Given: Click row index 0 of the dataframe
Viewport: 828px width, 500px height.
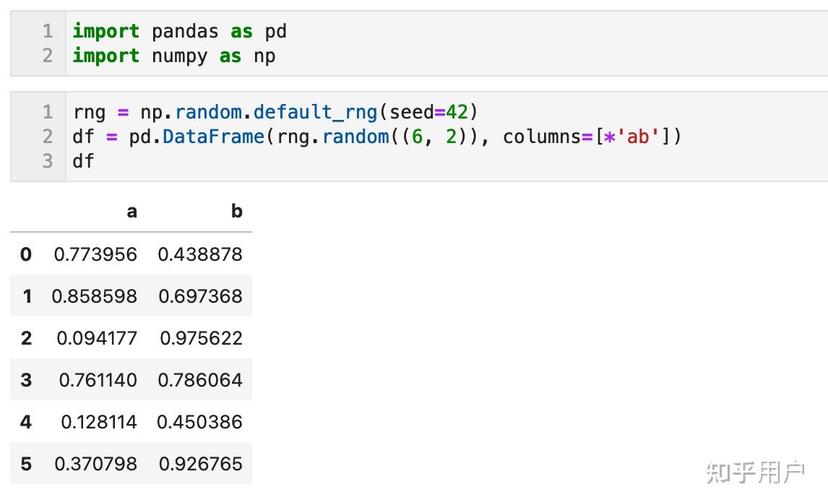Looking at the screenshot, I should [x=26, y=254].
